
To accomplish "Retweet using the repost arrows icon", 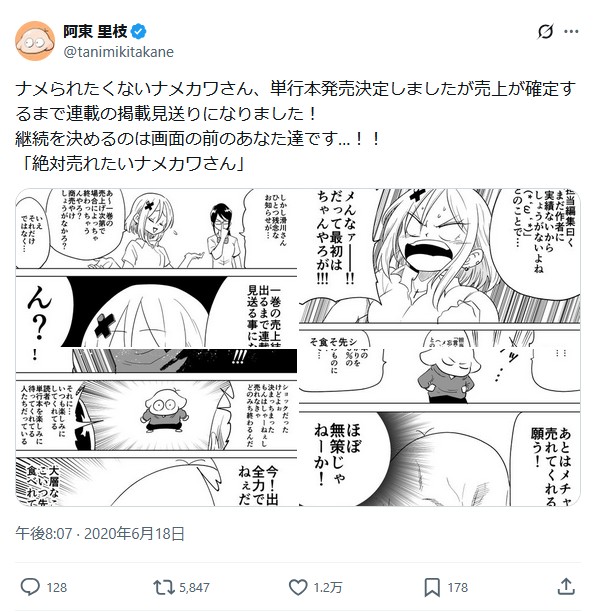I will pos(164,587).
